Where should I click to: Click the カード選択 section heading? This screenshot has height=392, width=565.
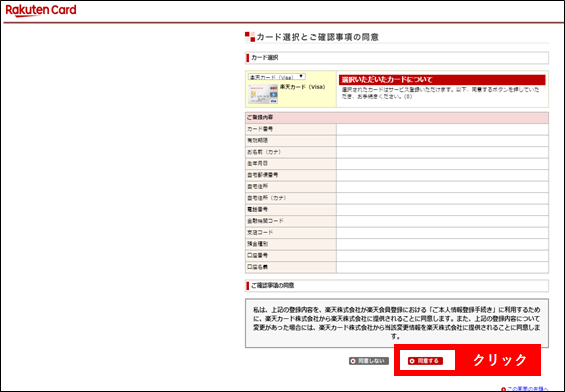264,58
